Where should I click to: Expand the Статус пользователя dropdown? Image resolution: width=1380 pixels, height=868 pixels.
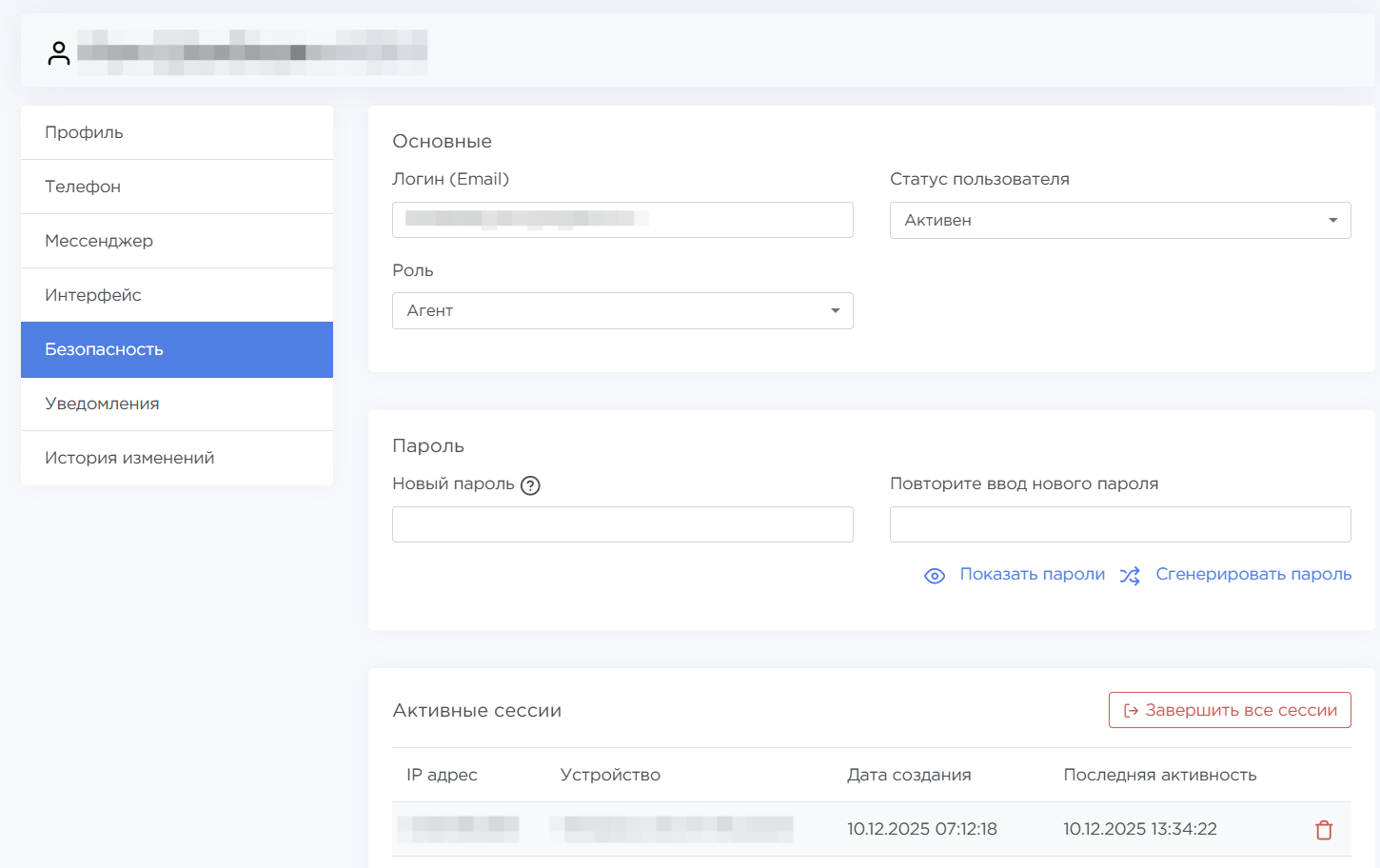coord(1119,221)
